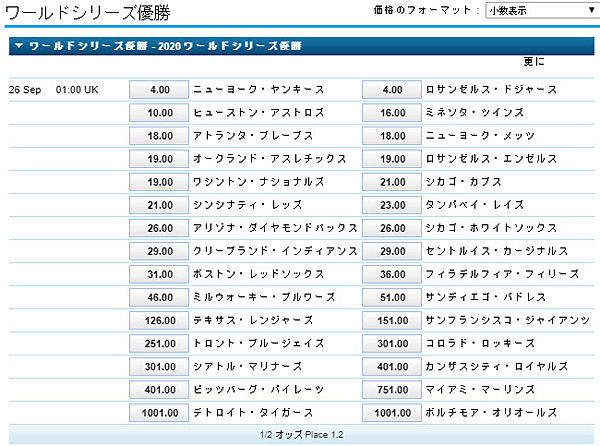Select 26.00 odds for シカゴ・ホワイトソックス
Viewport: 600px width, 446px height.
click(x=392, y=228)
